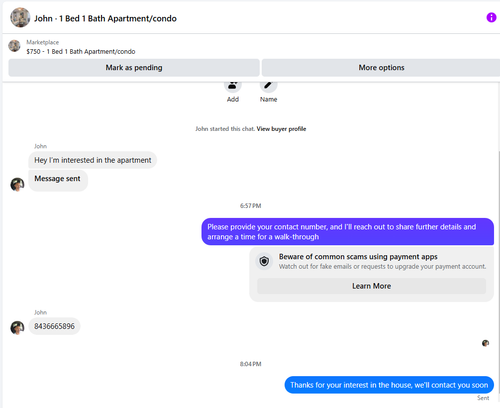This screenshot has width=500, height=408.
Task: Click the Mark as pending button
Action: [134, 68]
